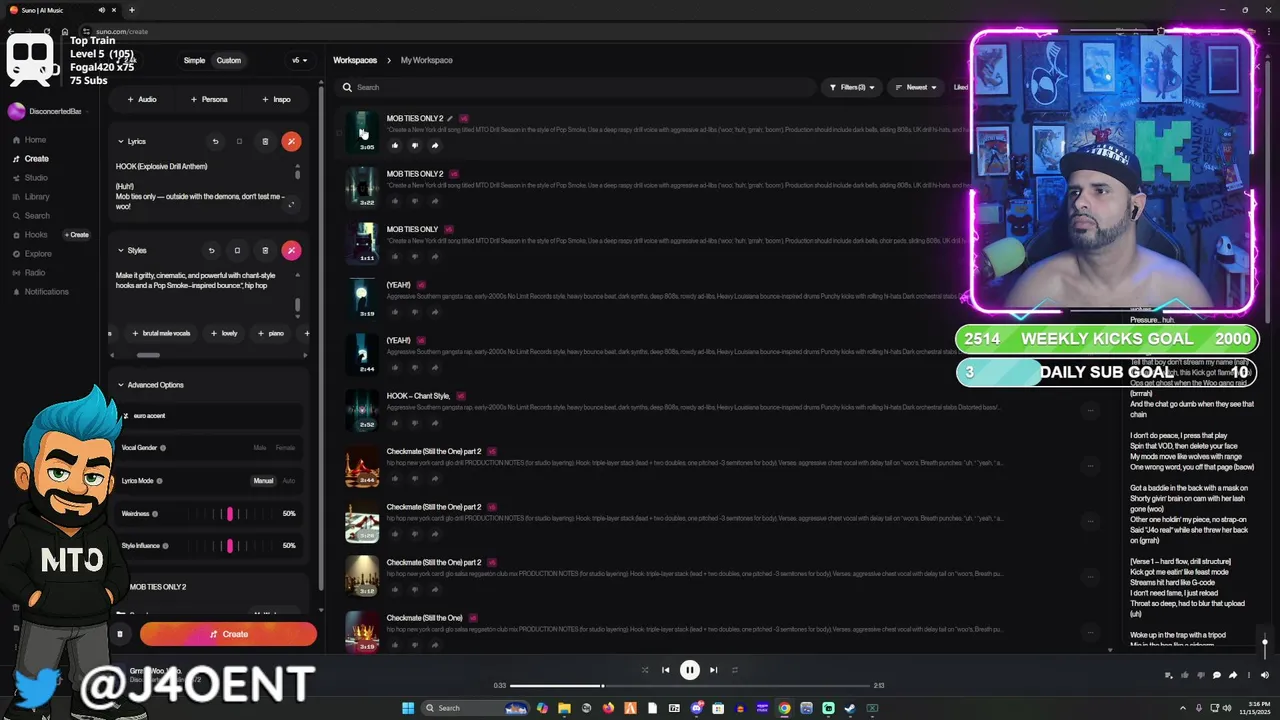1280x720 pixels.
Task: Open the Windows Start menu
Action: [x=408, y=708]
